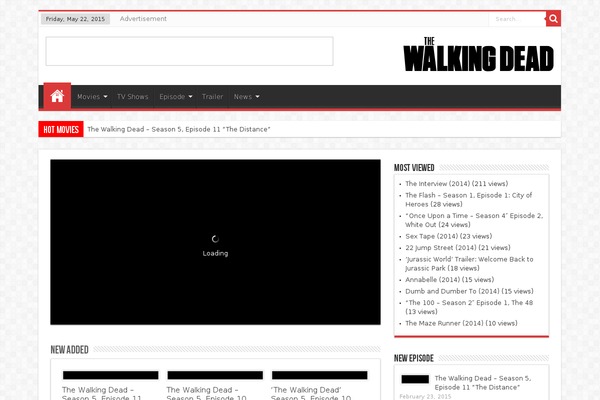Open The Flash Season 1 Episode 1 link

pyautogui.click(x=468, y=200)
